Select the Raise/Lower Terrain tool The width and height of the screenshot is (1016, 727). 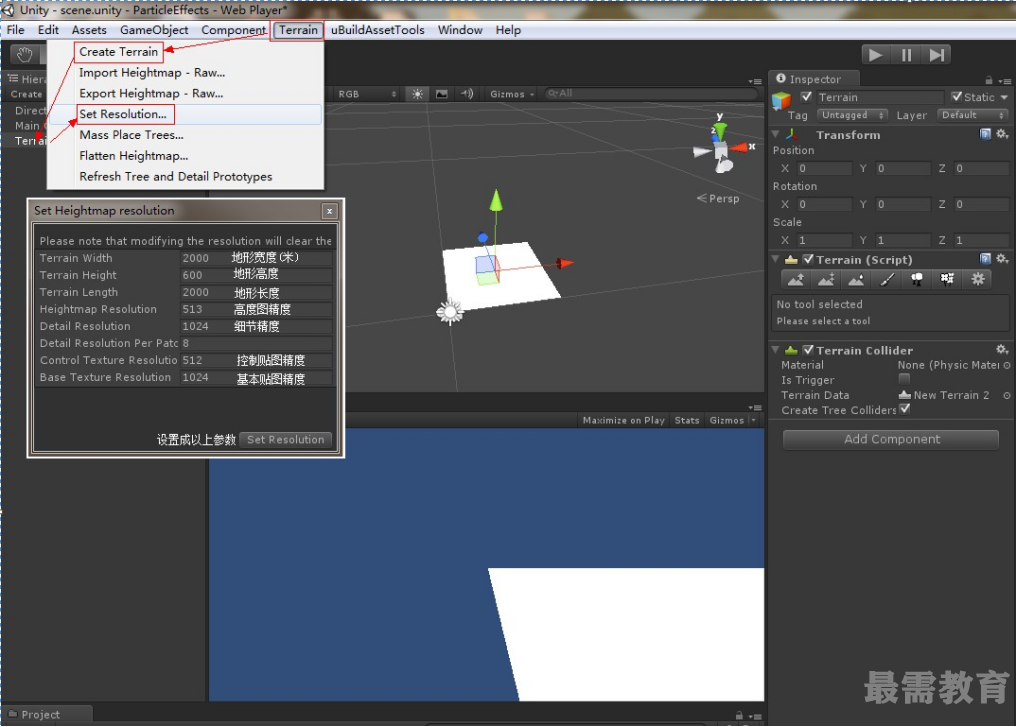[x=796, y=279]
